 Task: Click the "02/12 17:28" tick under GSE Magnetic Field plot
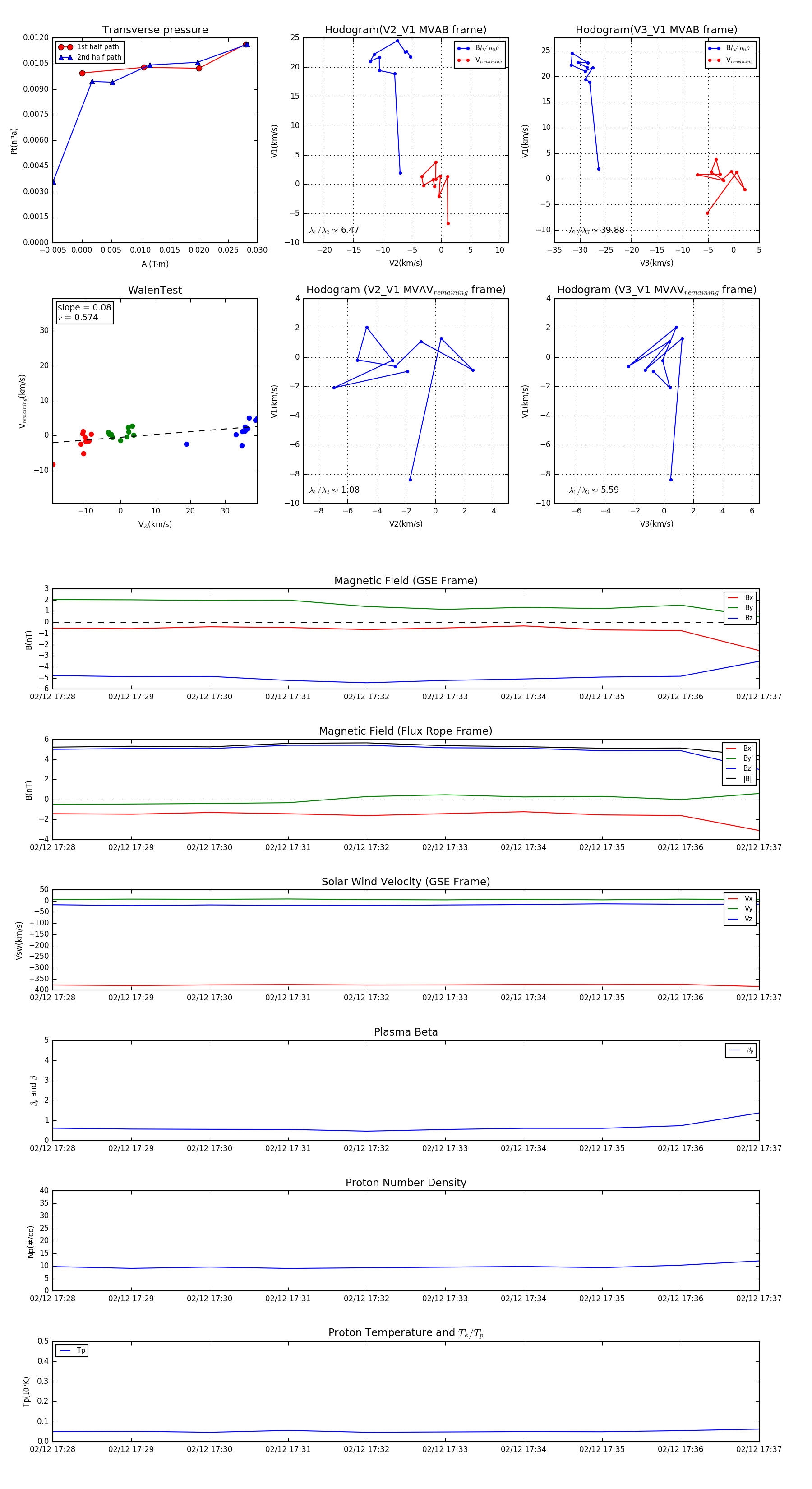coord(53,697)
